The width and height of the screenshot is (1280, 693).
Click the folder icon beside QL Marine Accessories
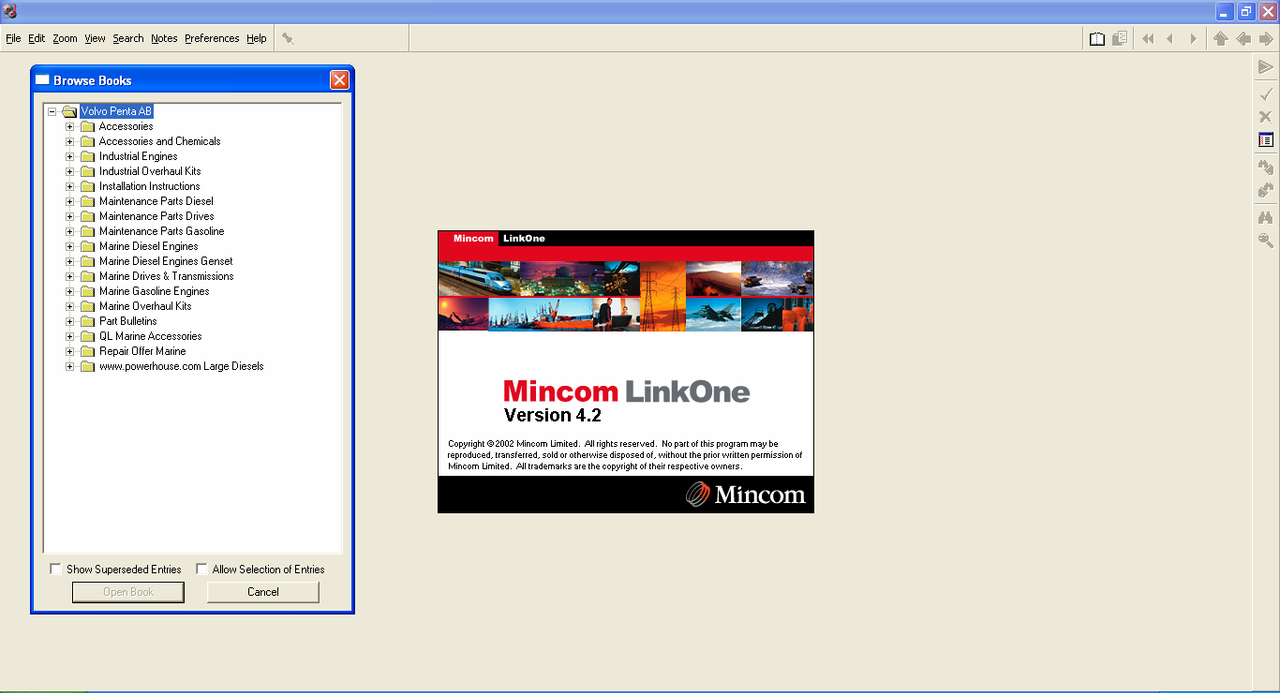87,337
